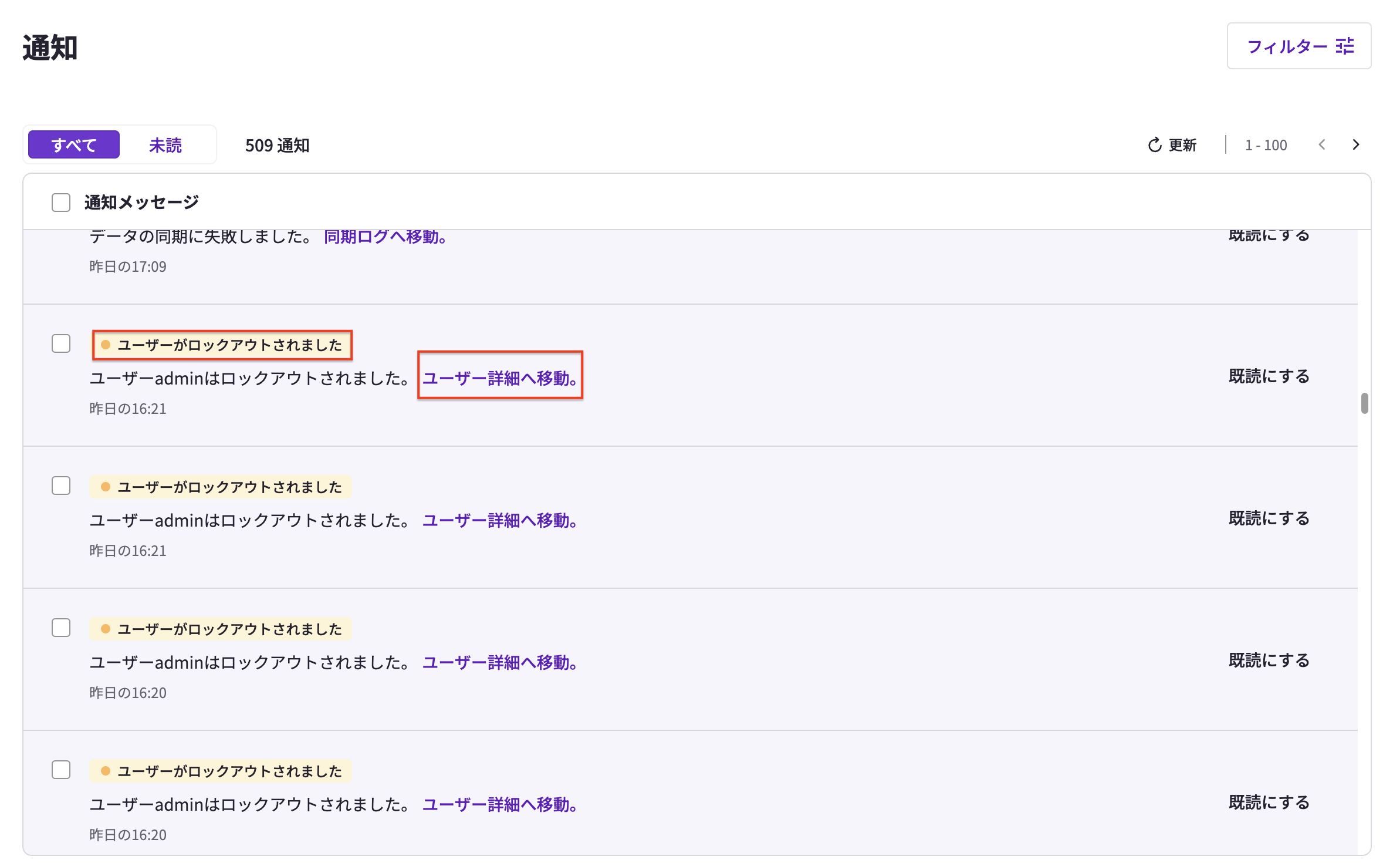
Task: Select the すべて tab
Action: pos(73,144)
